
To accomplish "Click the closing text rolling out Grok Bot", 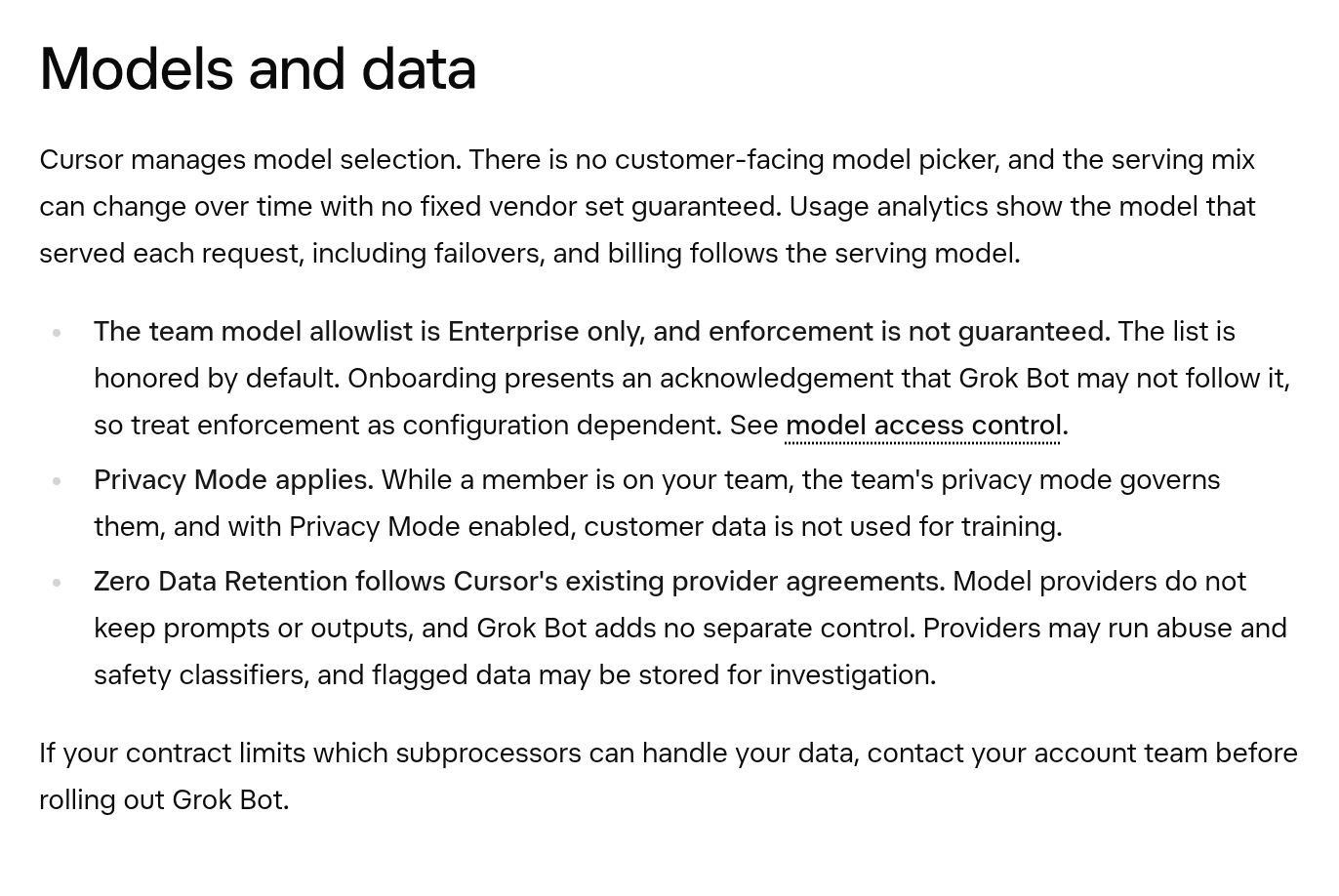I will 164,800.
